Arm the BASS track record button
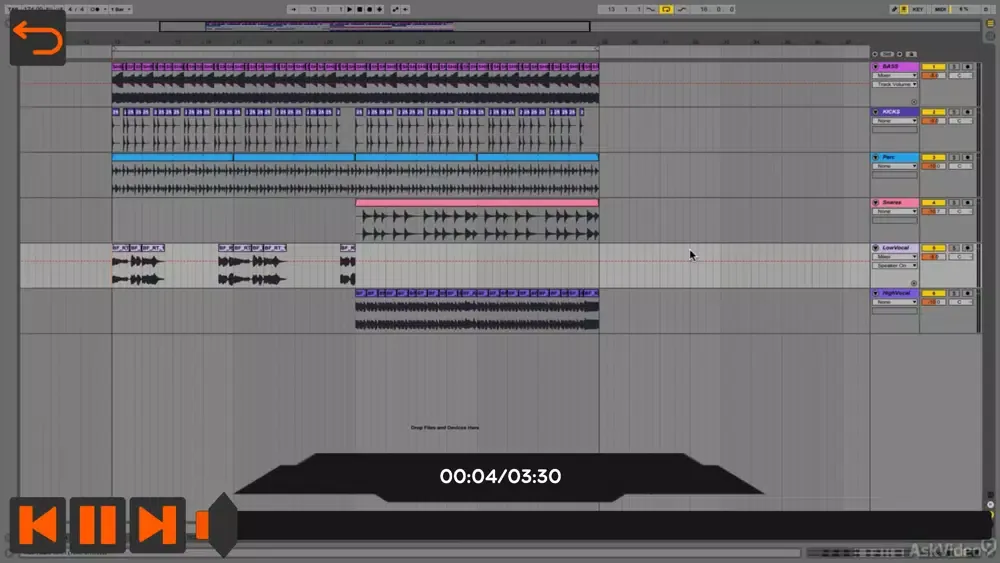The width and height of the screenshot is (1000, 563). [967, 66]
